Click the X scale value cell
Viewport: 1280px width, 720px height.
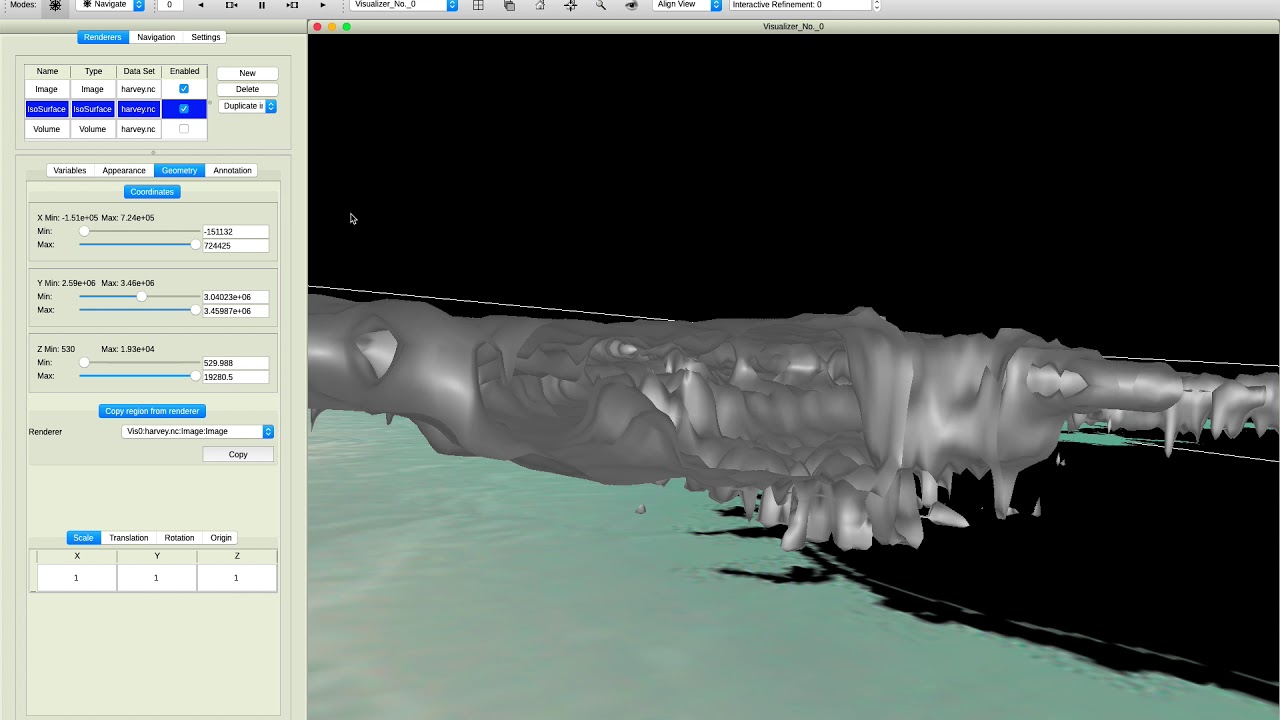(76, 578)
